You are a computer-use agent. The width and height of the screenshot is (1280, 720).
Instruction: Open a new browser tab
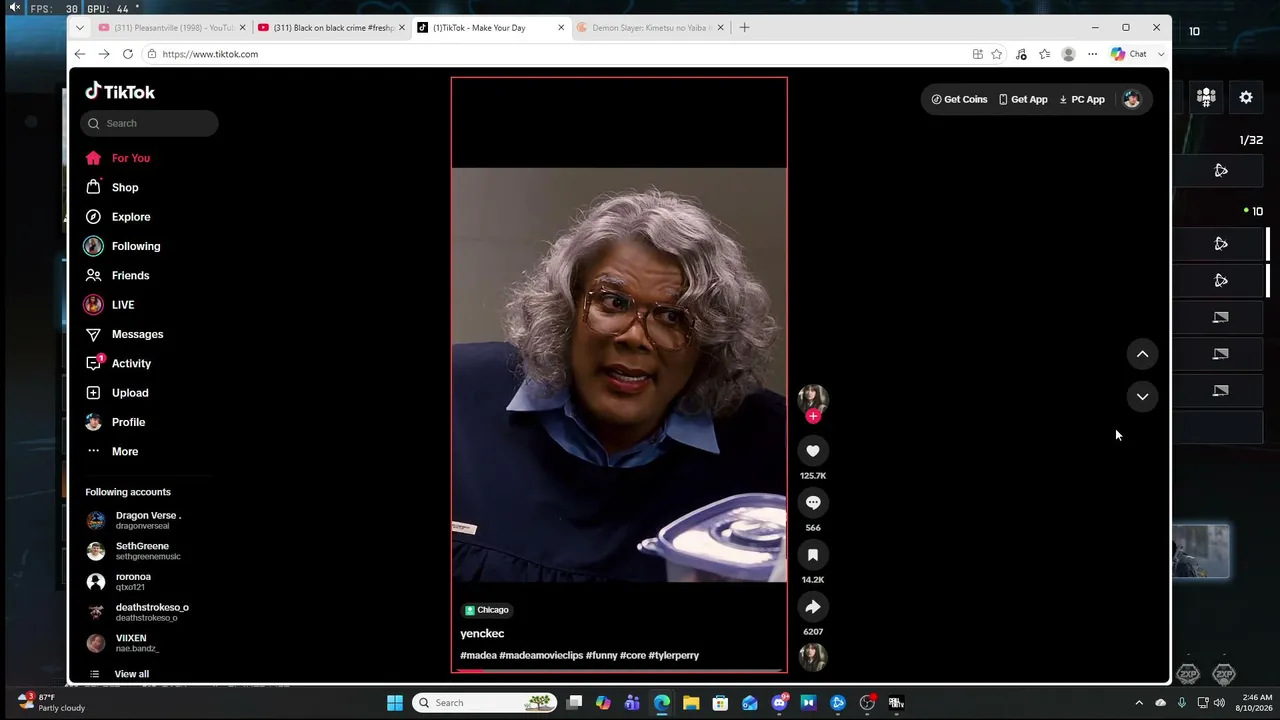(744, 28)
